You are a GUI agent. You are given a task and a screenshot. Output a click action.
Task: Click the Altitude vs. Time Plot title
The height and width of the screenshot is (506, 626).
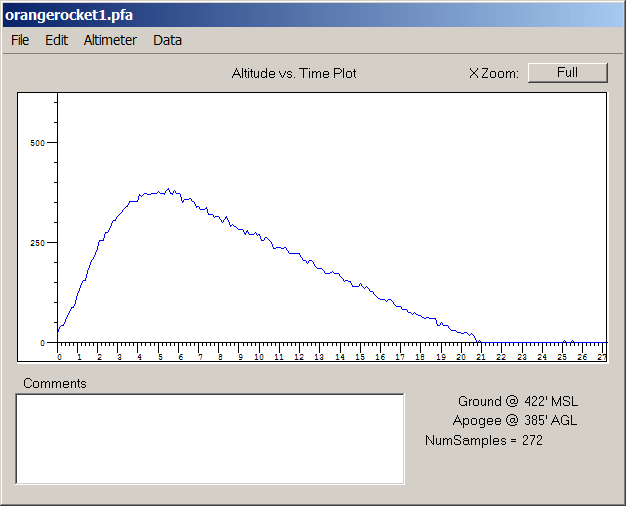(x=294, y=73)
